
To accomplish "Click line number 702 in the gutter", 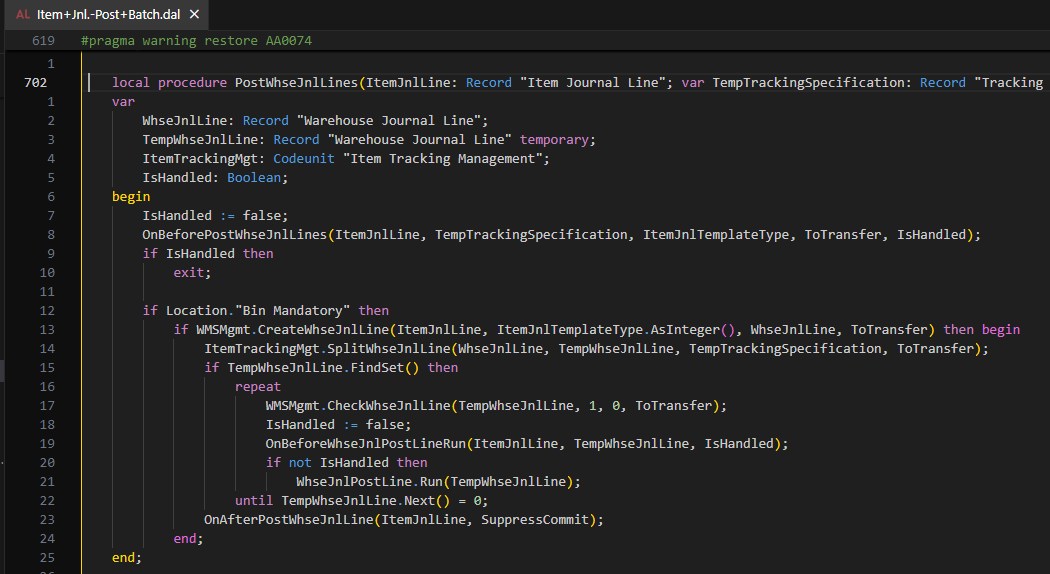I will tap(35, 83).
